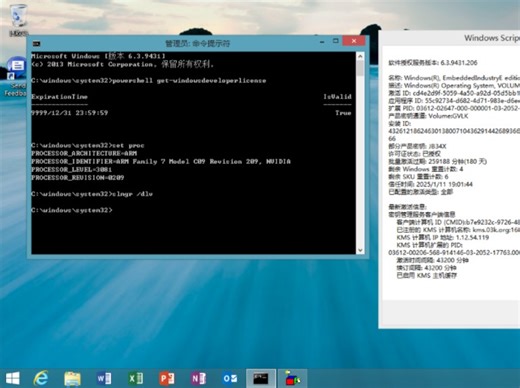This screenshot has width=520, height=388.
Task: Click the "PROCESSOR_ARCHITECTURE=ARM" line
Action: click(84, 153)
